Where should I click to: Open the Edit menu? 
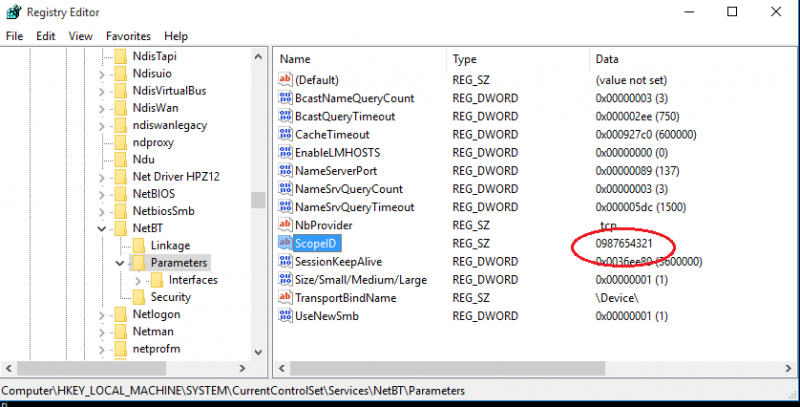(46, 35)
